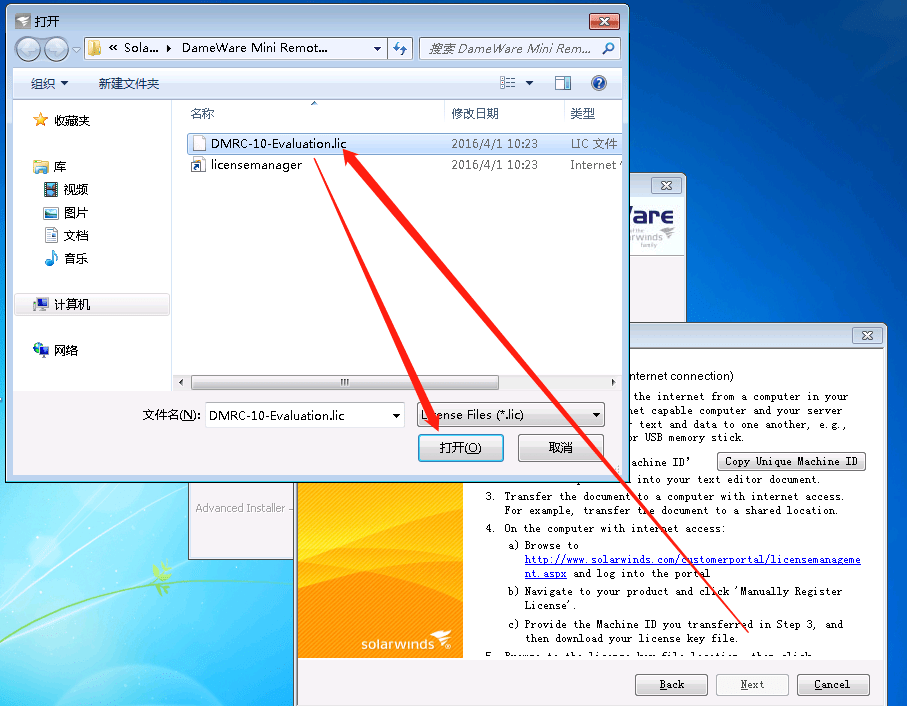
Task: Select 收藏夹 favorites in navigation pane
Action: pos(72,120)
